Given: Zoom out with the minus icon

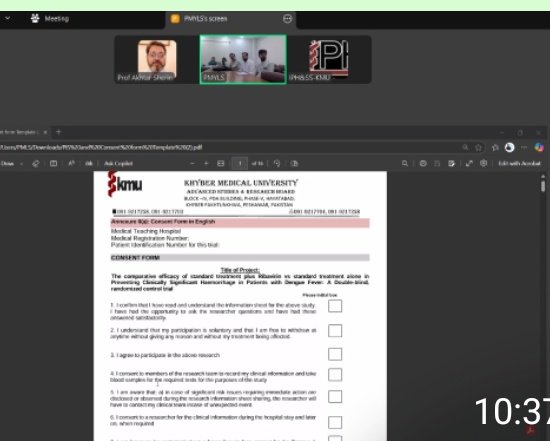Looking at the screenshot, I should 192,163.
